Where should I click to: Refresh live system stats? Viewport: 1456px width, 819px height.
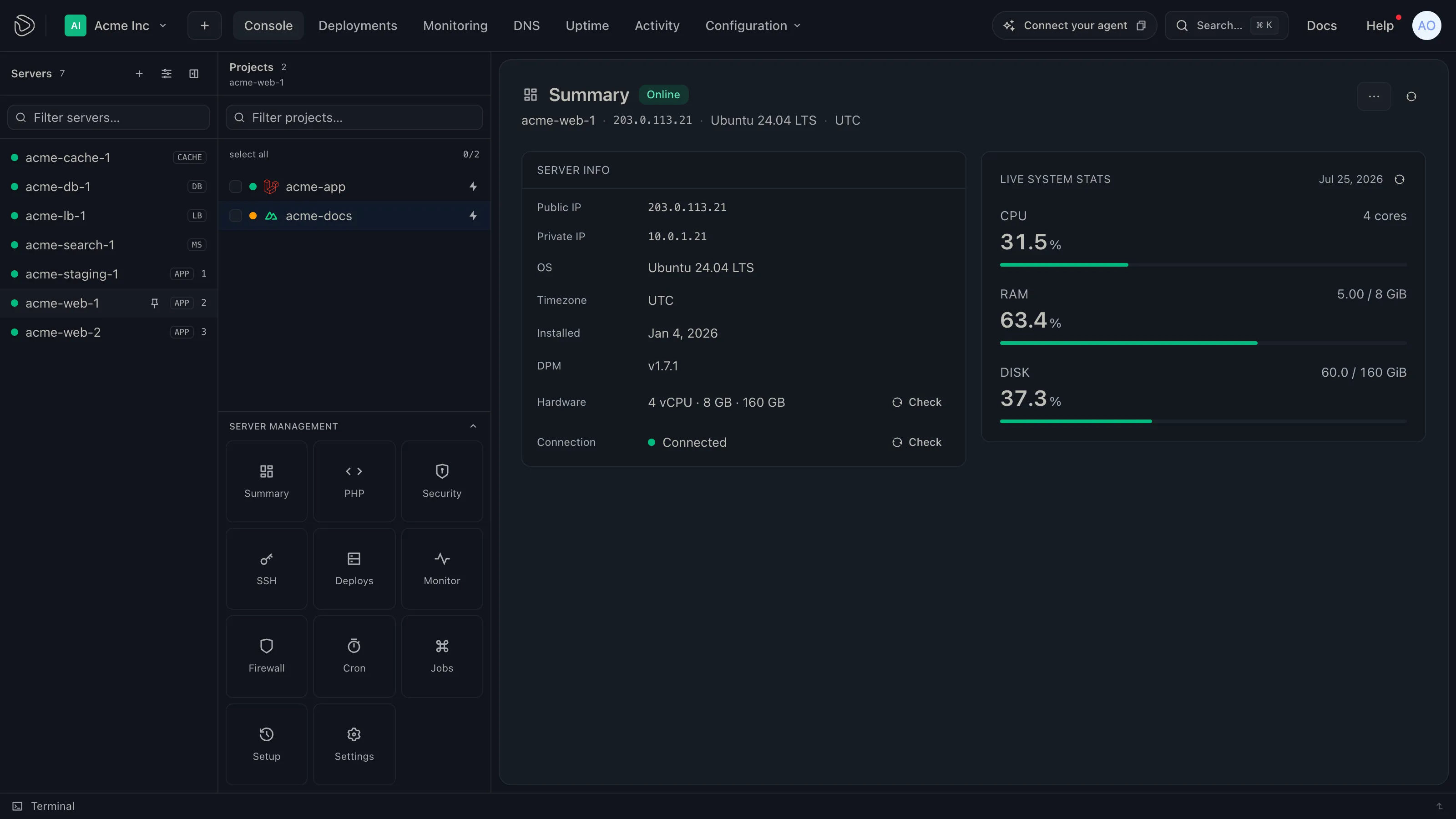click(1400, 179)
